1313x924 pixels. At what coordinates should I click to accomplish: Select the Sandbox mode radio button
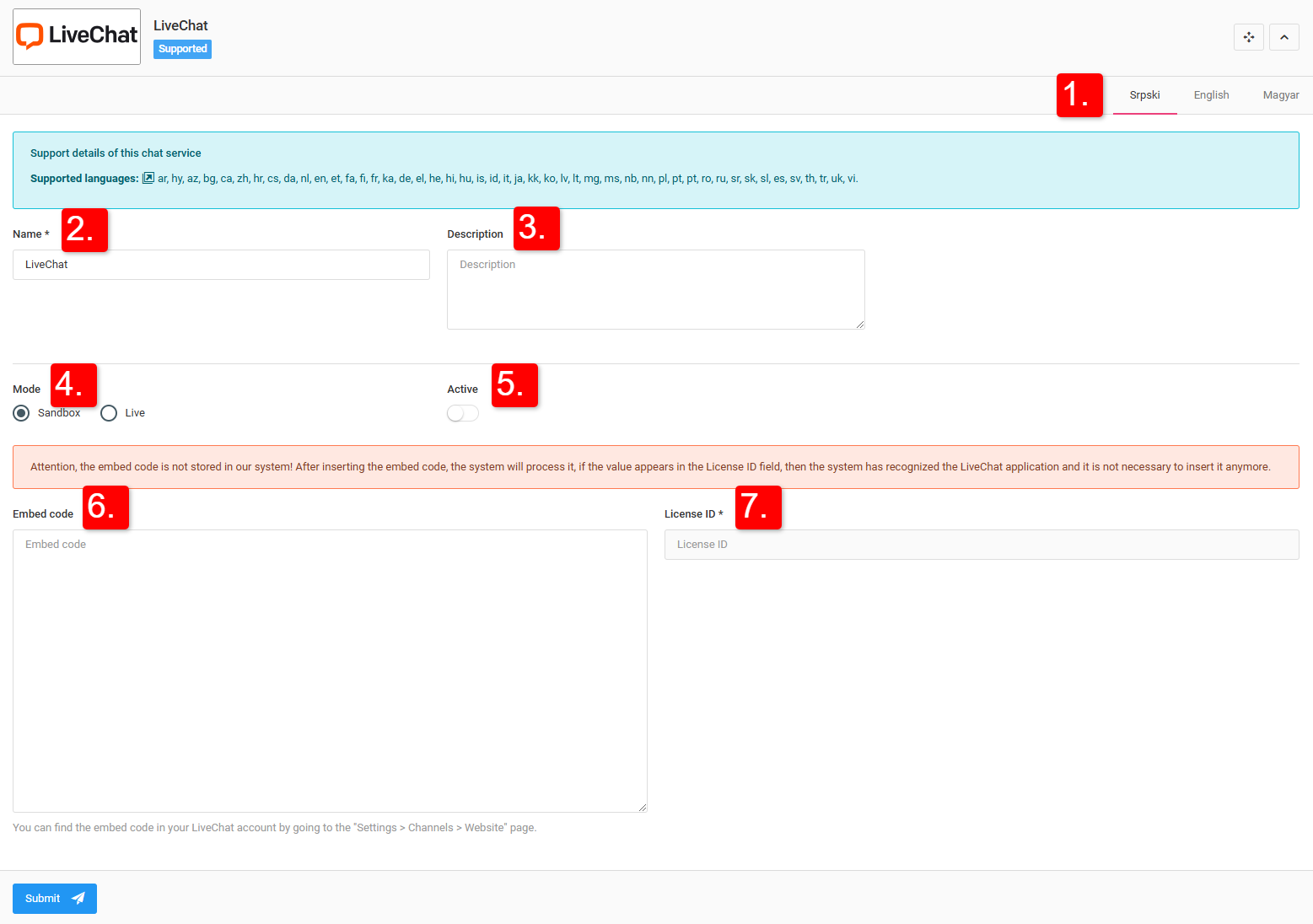point(22,413)
